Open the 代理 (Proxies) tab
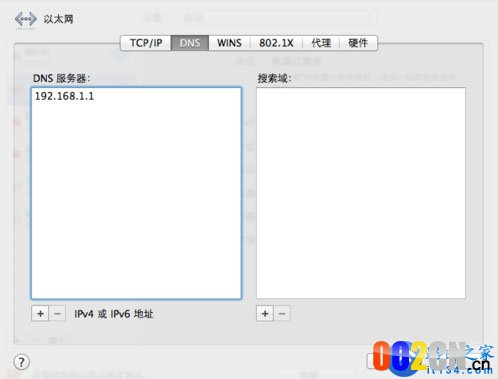498x379 pixels. coord(321,43)
